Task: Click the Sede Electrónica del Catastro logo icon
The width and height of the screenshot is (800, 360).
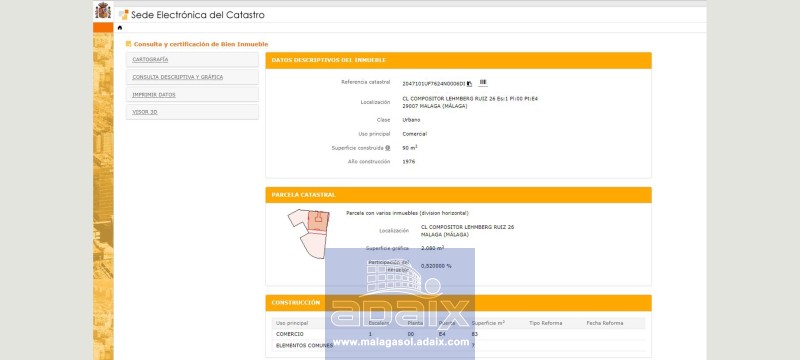Action: tap(123, 15)
